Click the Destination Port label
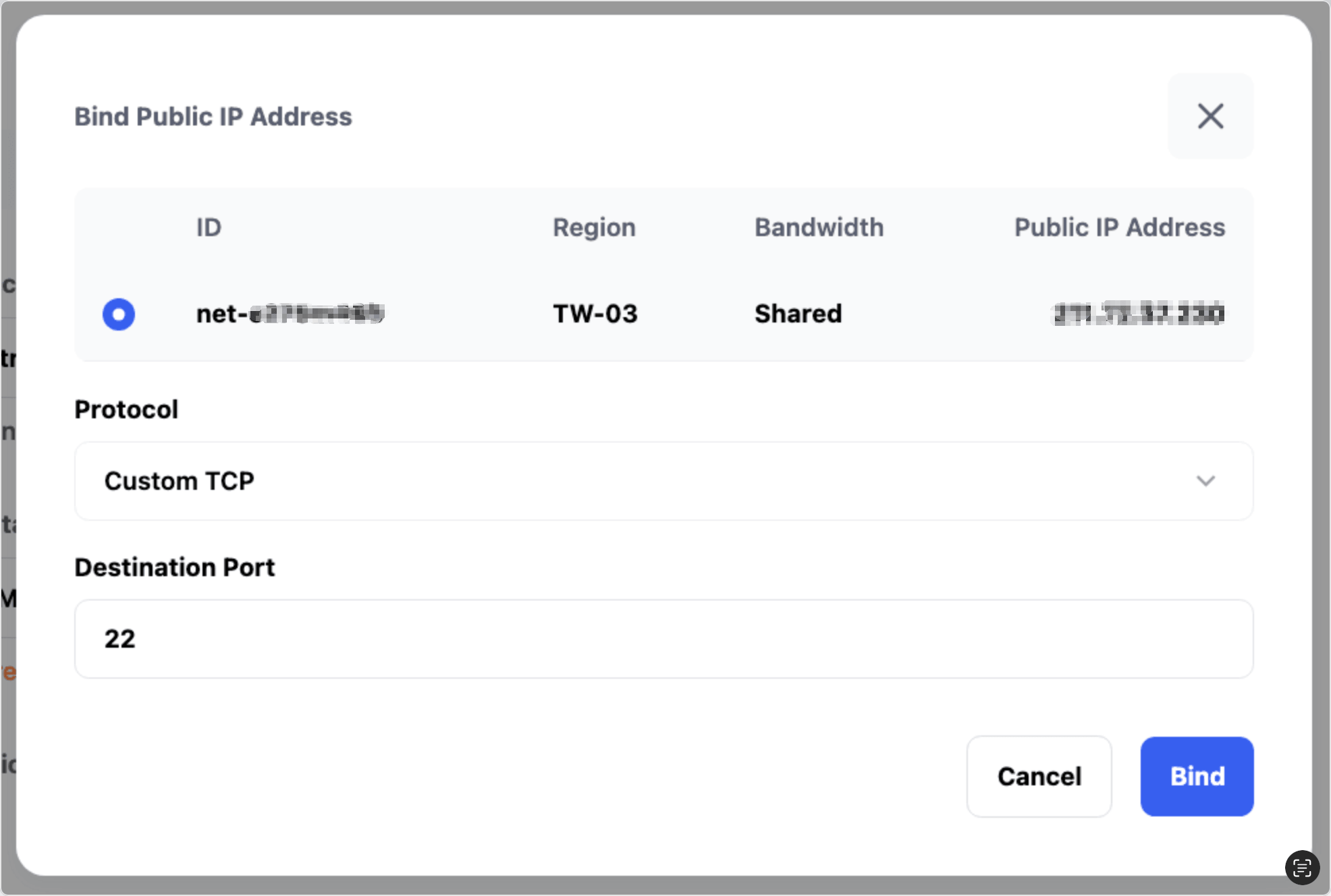 point(175,567)
